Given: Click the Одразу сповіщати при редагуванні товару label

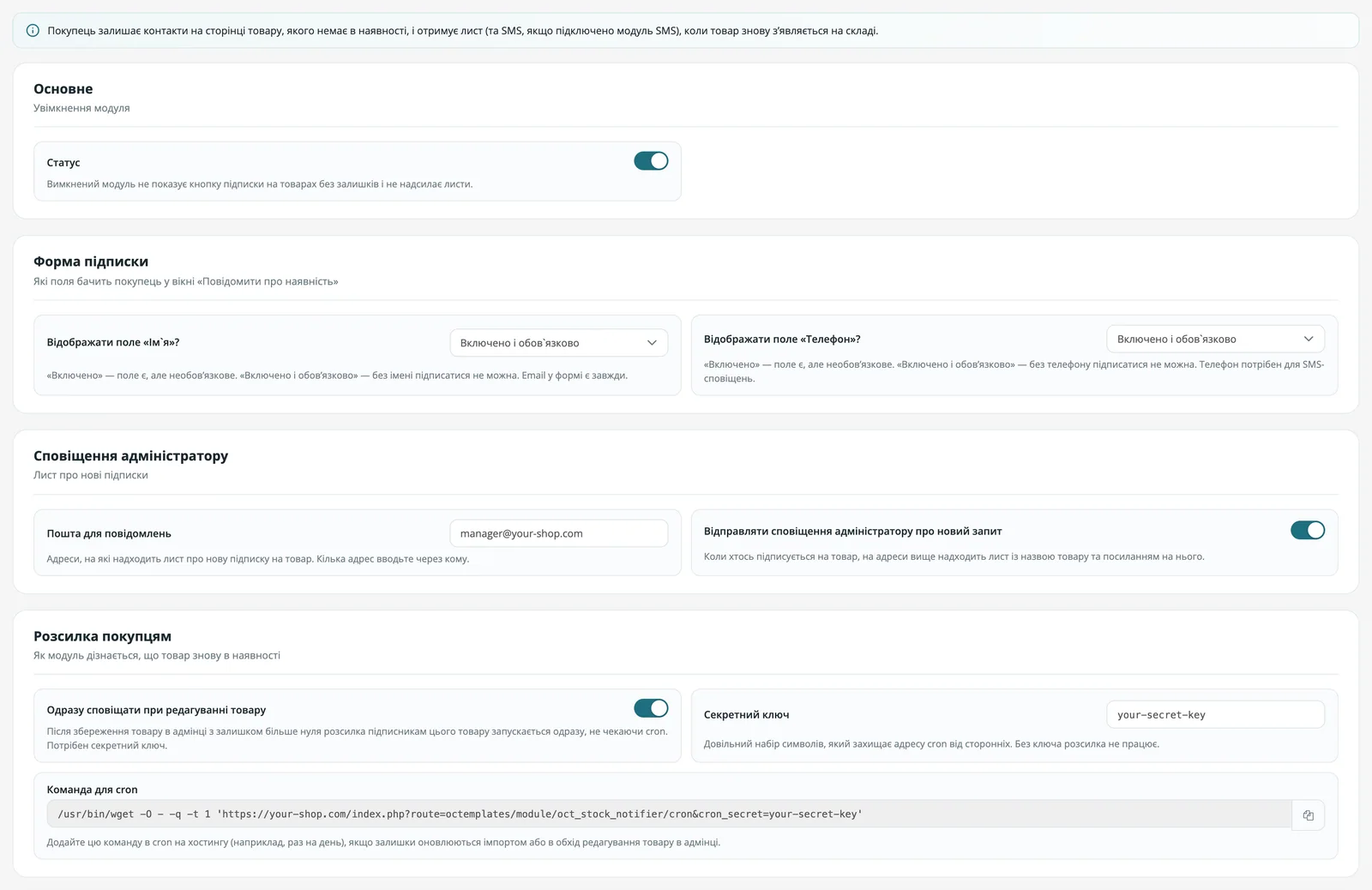Looking at the screenshot, I should point(156,710).
